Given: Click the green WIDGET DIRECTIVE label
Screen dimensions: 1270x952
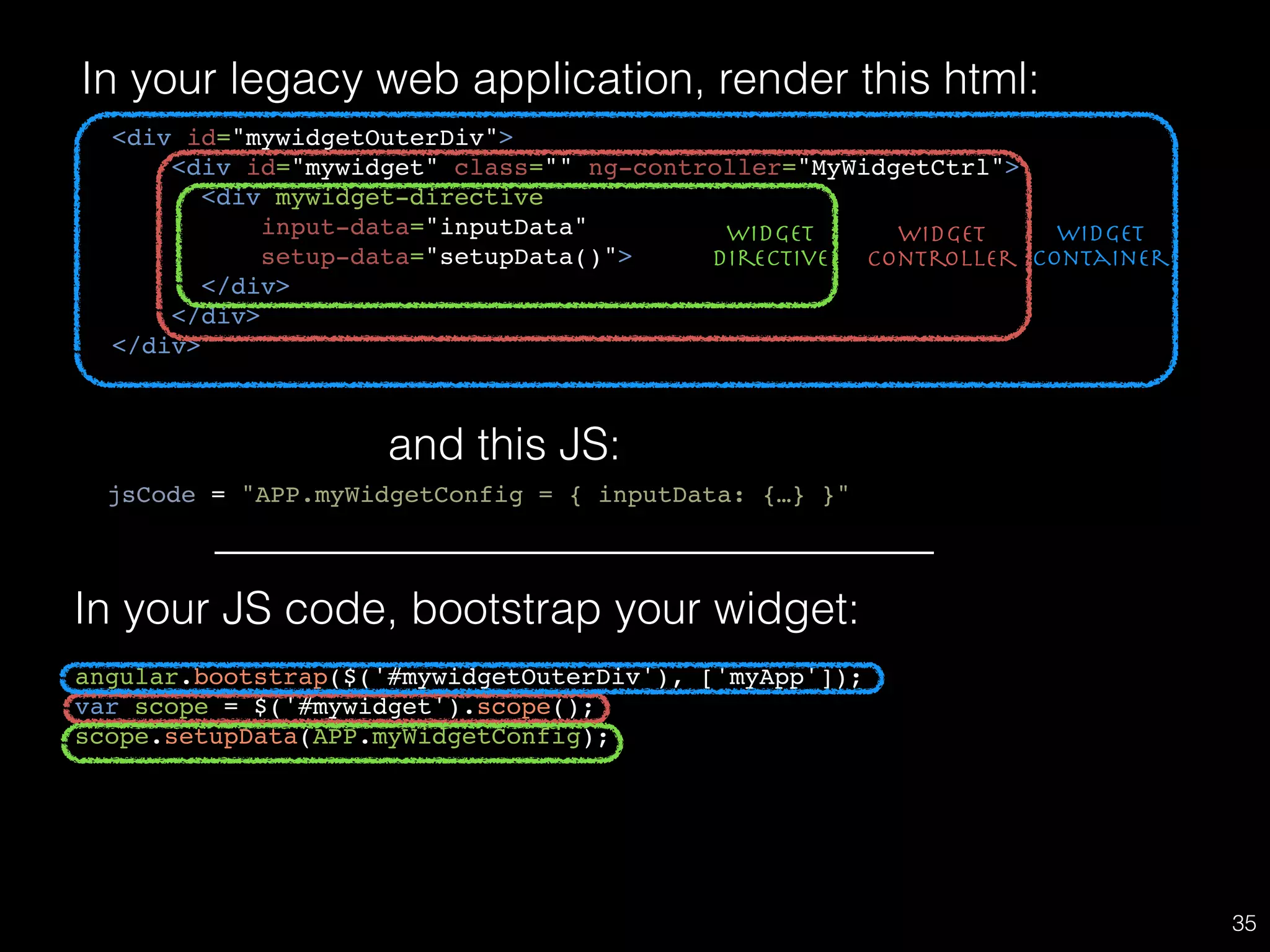Looking at the screenshot, I should [x=770, y=246].
